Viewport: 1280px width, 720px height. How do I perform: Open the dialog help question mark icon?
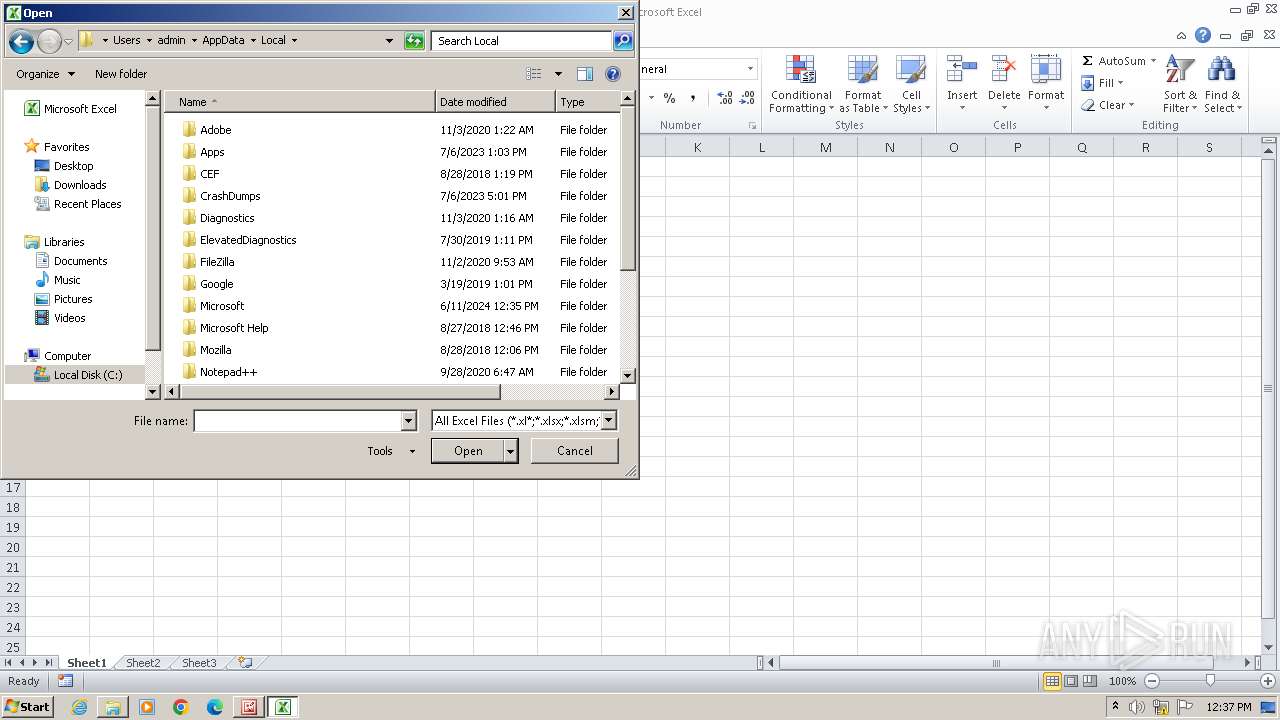click(613, 74)
